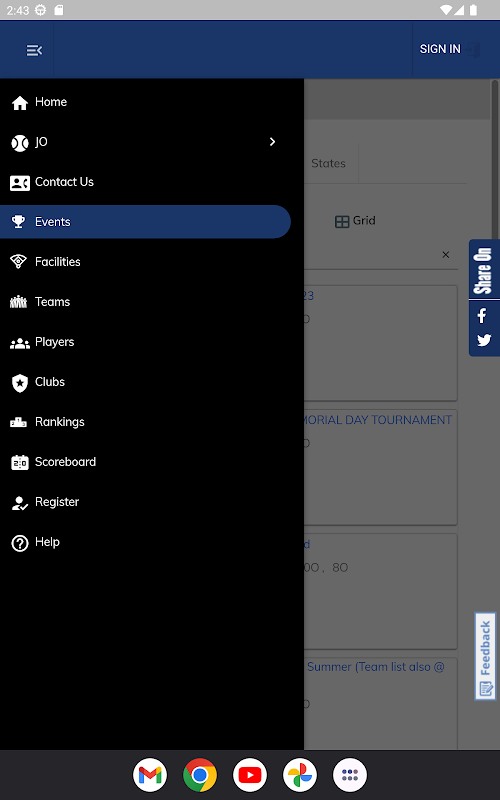Open Rankings podium icon
Image resolution: width=500 pixels, height=800 pixels.
[x=18, y=422]
